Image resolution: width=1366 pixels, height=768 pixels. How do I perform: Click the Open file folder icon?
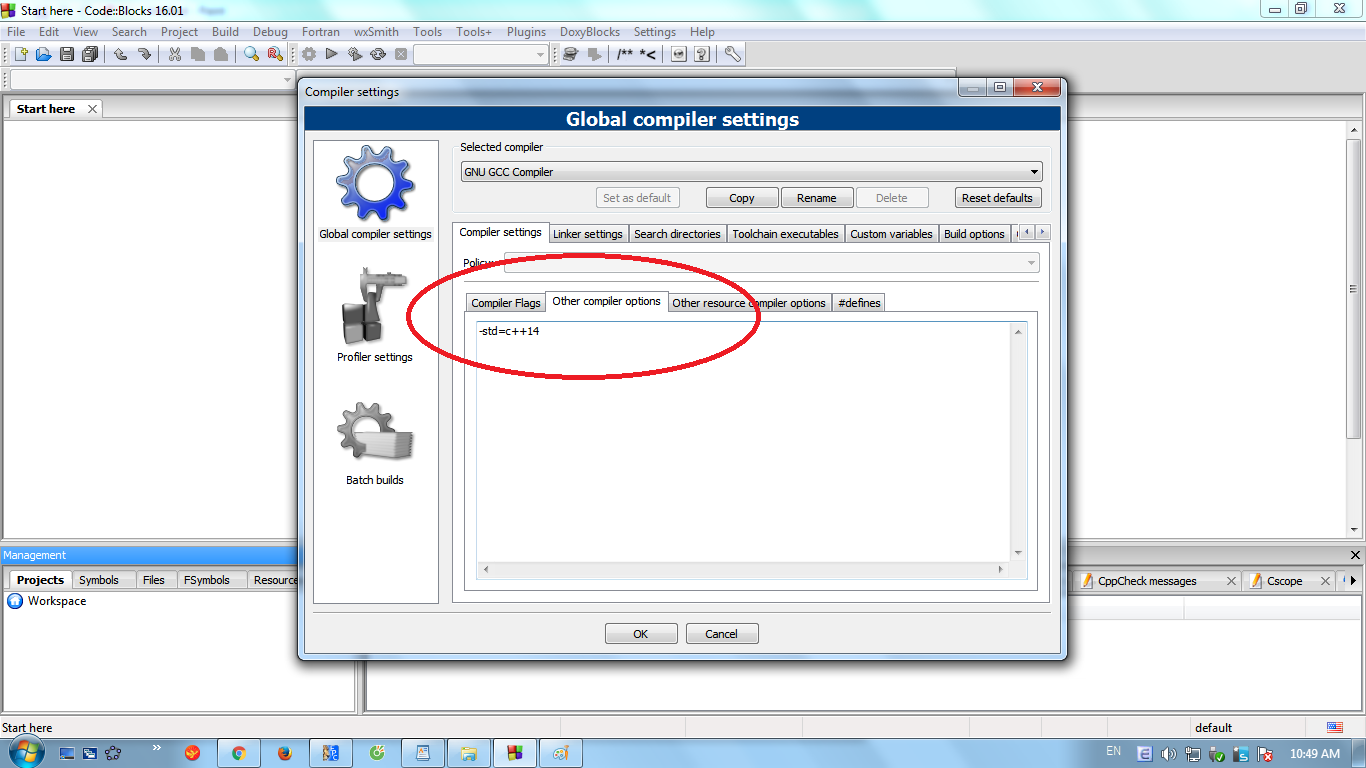pos(43,54)
